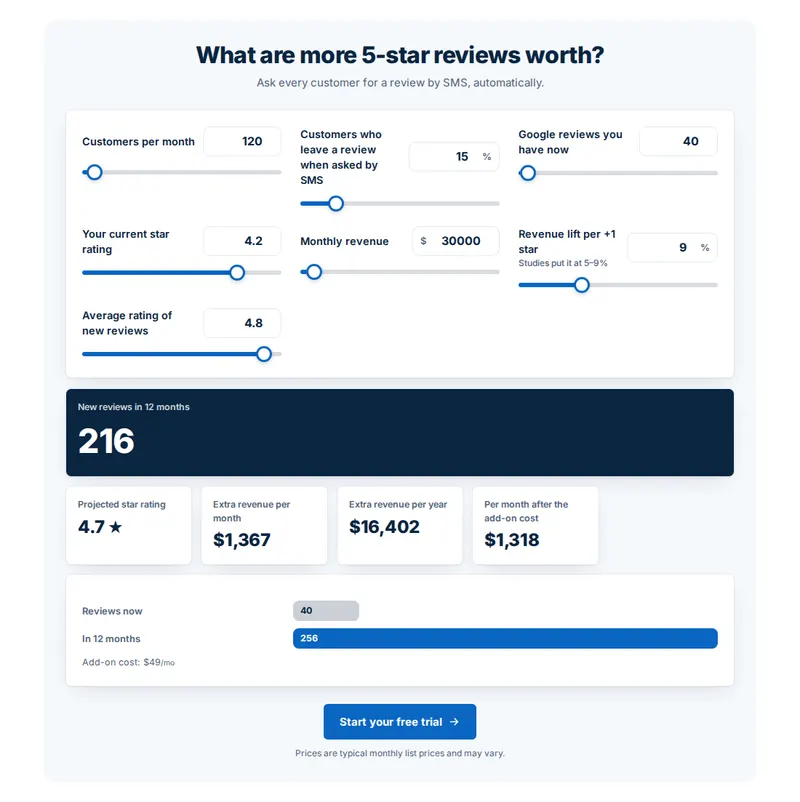The width and height of the screenshot is (800, 802).
Task: Click the 'Studies put it at 5–9%' hint
Action: coord(563,263)
